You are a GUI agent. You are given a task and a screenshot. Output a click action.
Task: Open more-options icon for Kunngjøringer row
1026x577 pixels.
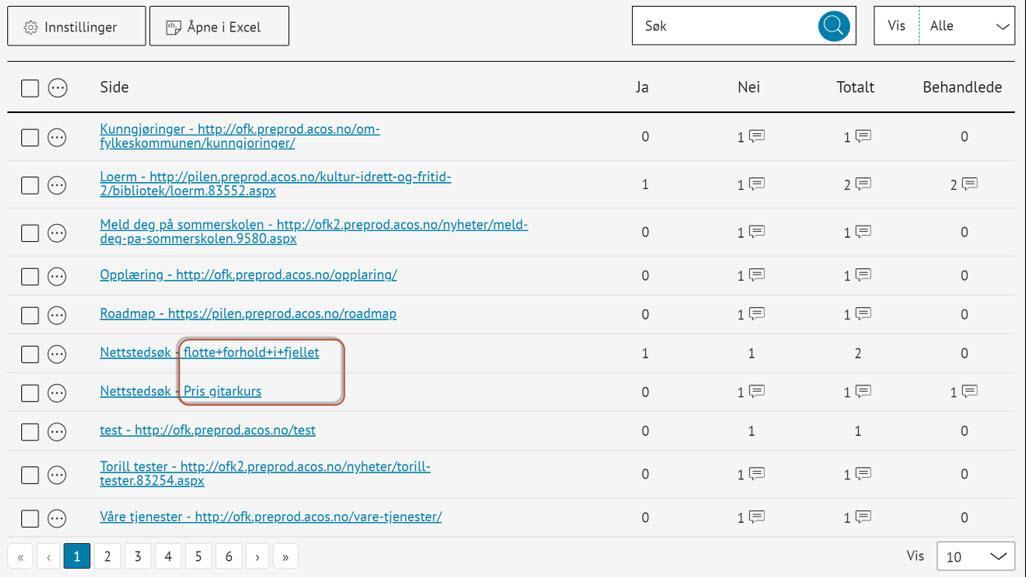[58, 137]
